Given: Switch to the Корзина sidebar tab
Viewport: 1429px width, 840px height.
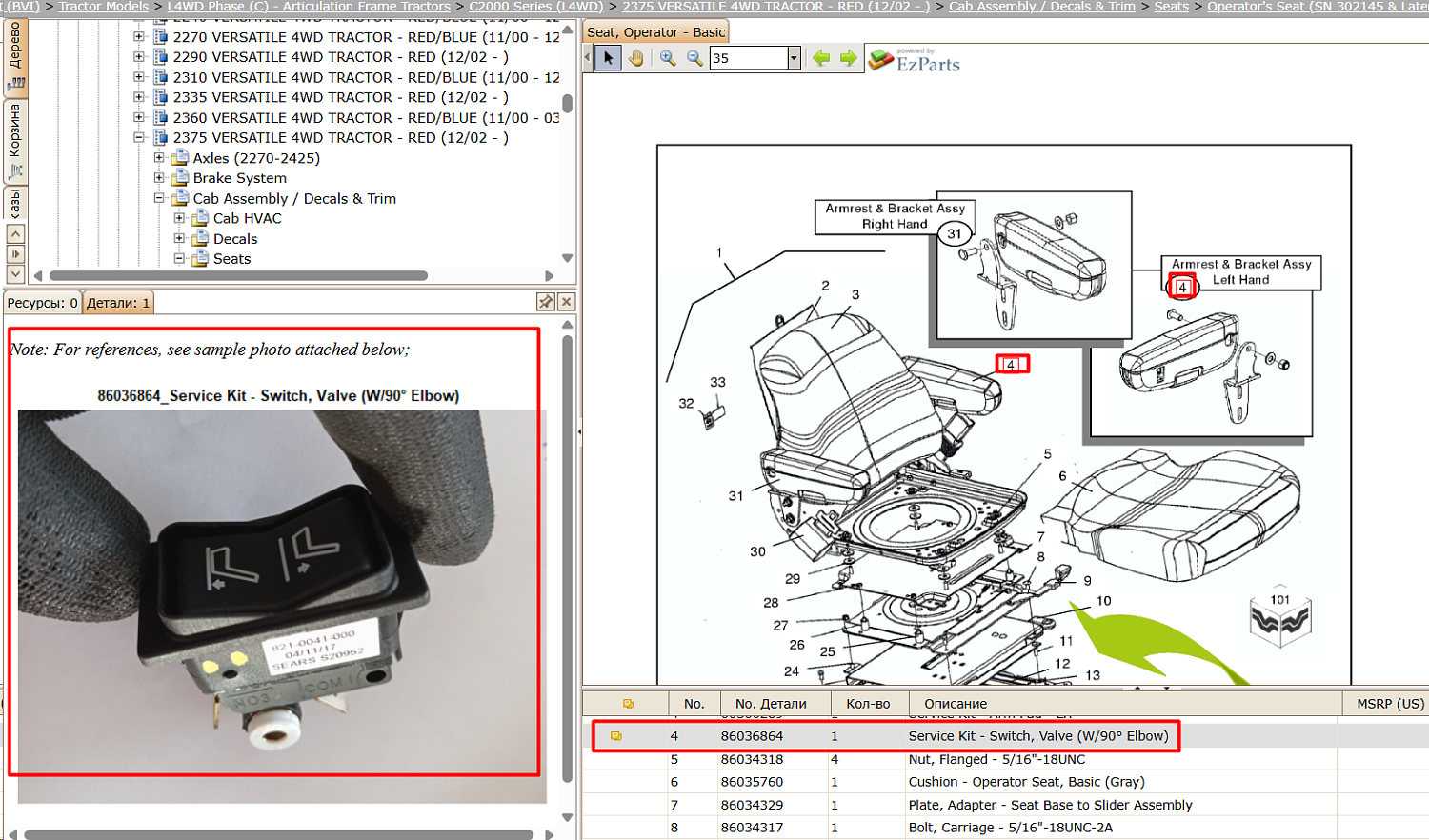Looking at the screenshot, I should (x=15, y=140).
